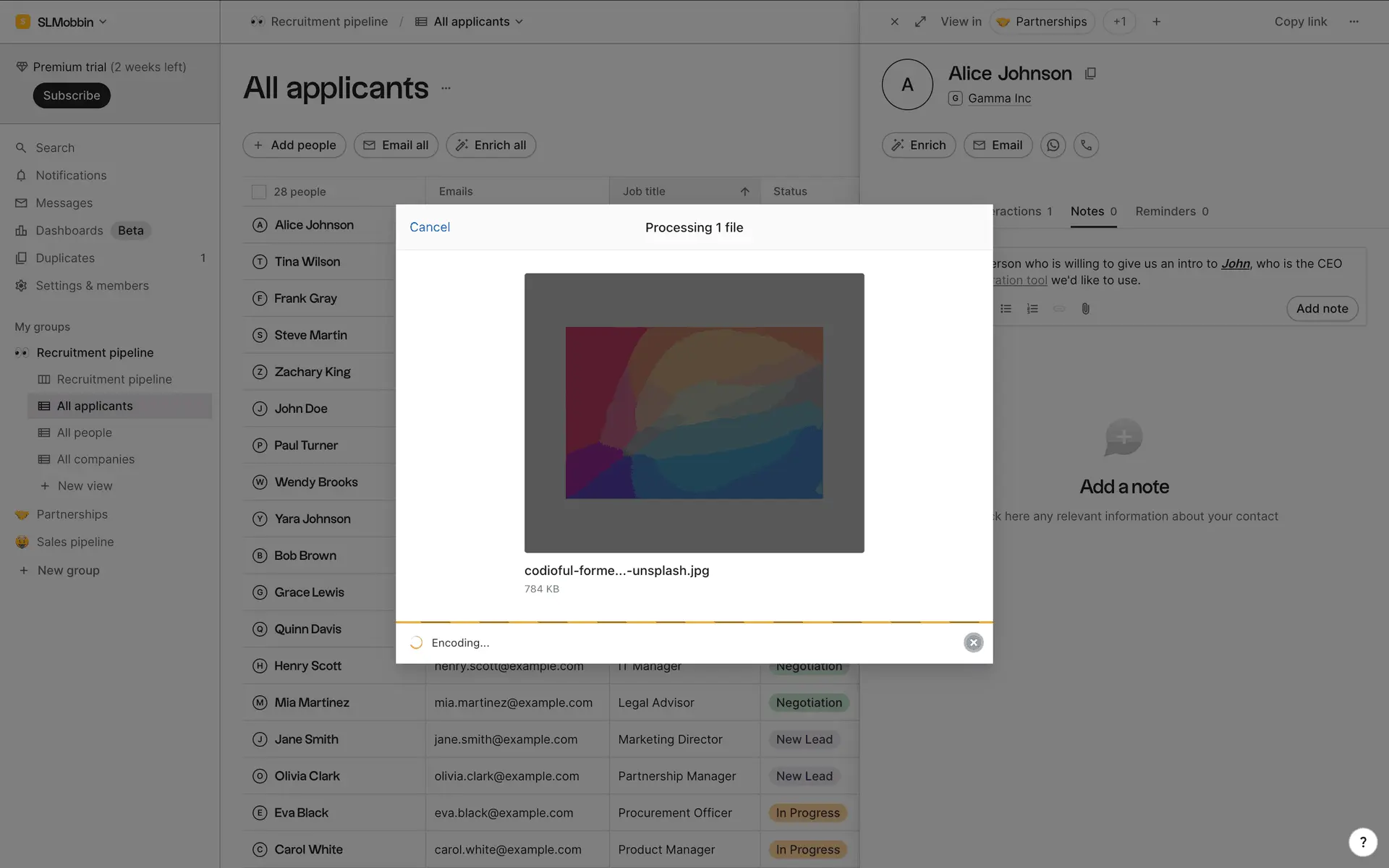Expand the +1 more groups chip
Screen dimensions: 1389x868
[x=1119, y=22]
